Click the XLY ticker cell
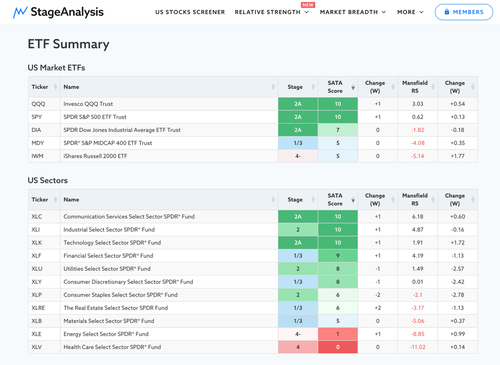The height and width of the screenshot is (365, 500). (x=44, y=282)
